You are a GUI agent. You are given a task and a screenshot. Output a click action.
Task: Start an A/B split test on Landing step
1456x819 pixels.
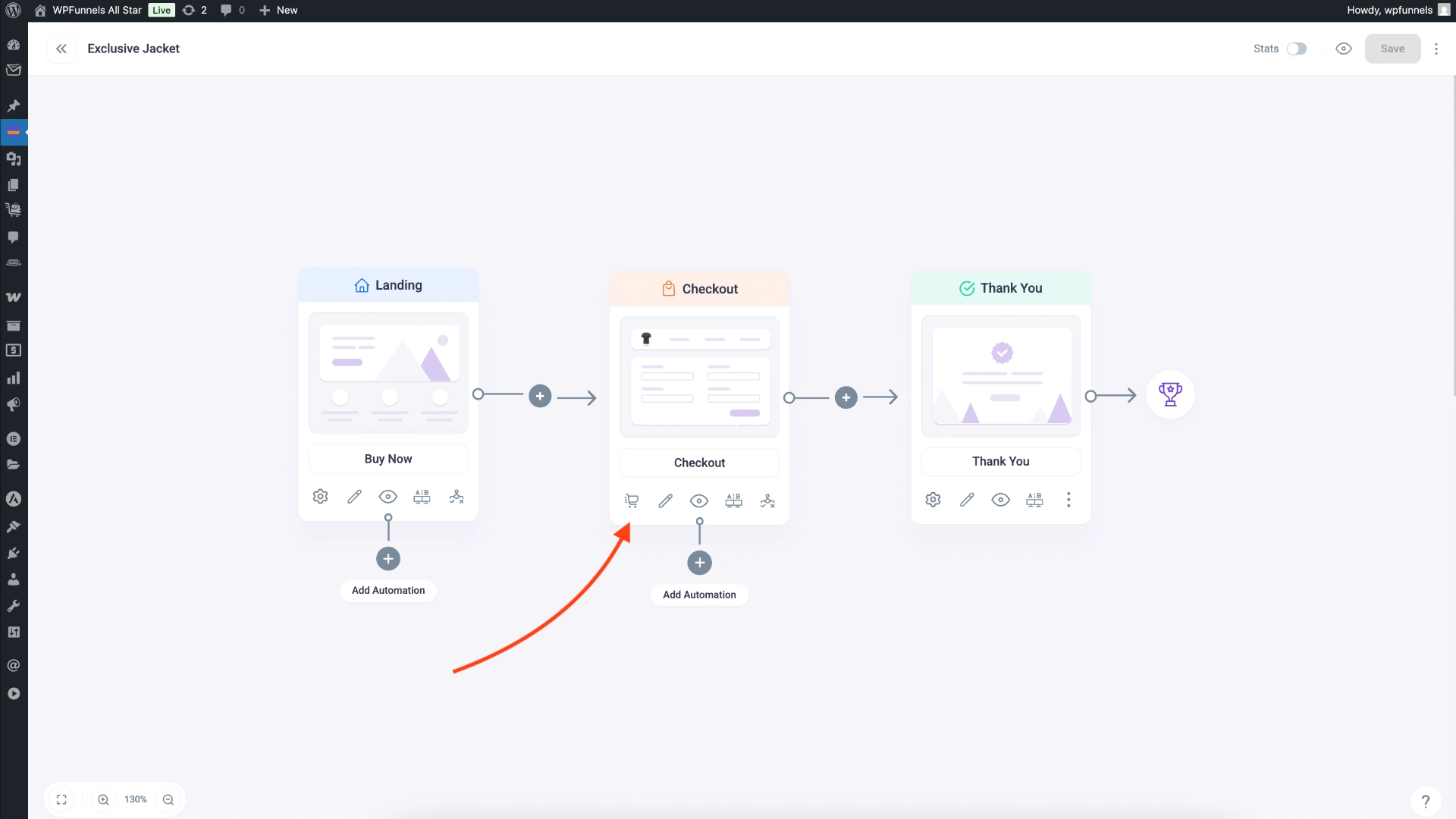click(x=422, y=496)
